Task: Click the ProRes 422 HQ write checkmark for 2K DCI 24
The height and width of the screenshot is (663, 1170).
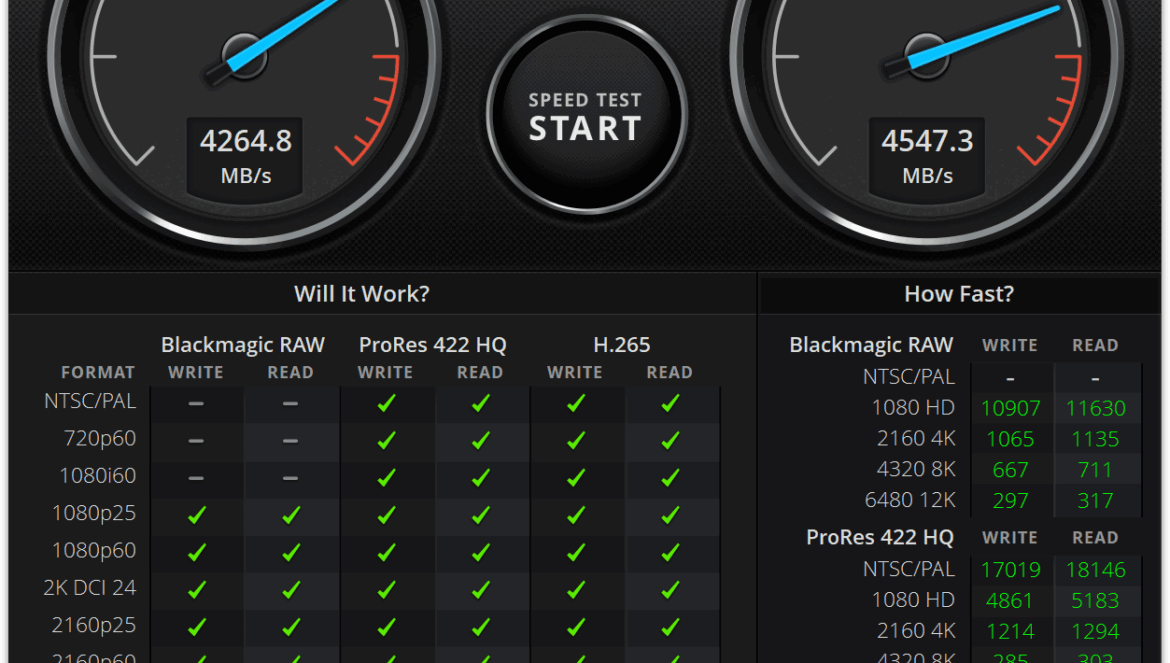Action: click(387, 590)
